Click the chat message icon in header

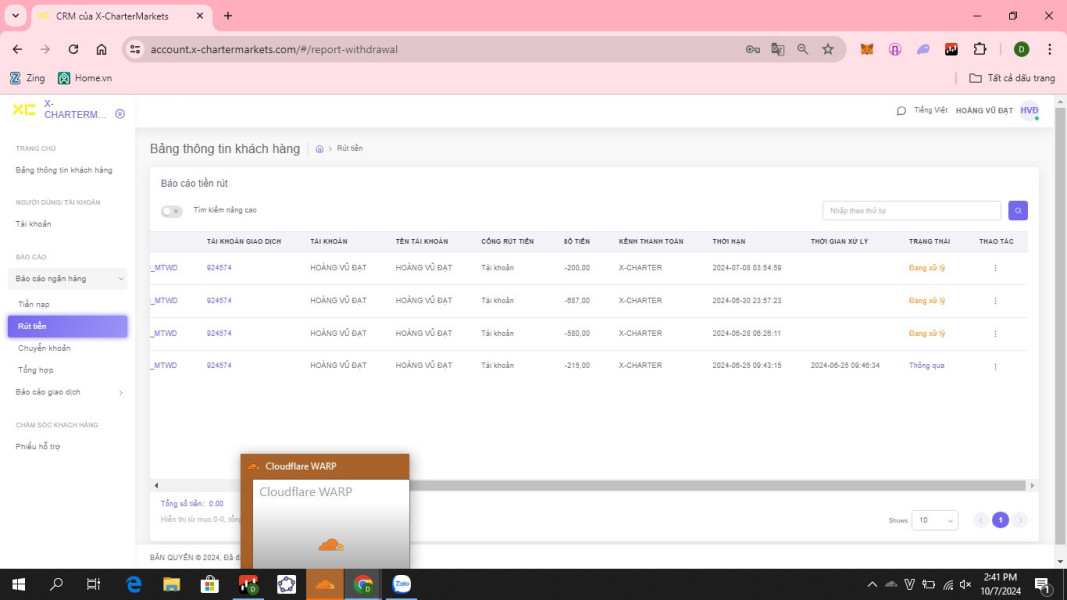(x=901, y=111)
